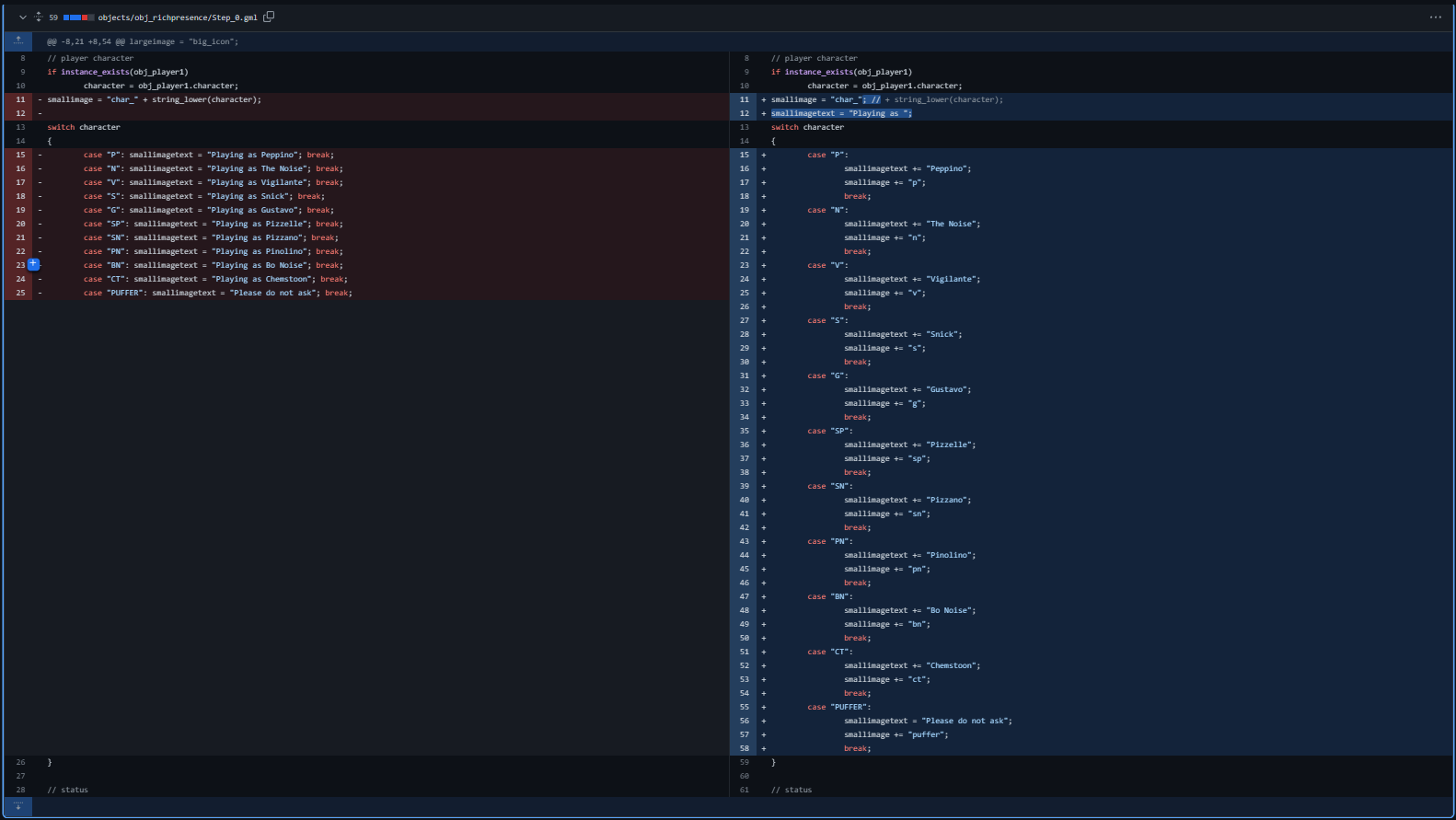Select removed line number 11 on left

pos(20,99)
